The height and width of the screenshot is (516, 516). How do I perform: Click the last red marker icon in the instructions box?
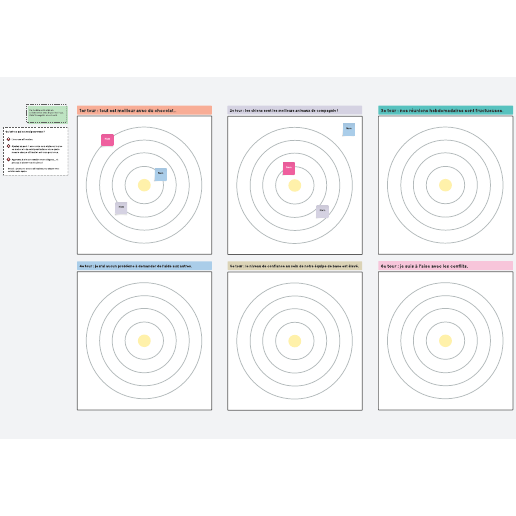(8, 159)
